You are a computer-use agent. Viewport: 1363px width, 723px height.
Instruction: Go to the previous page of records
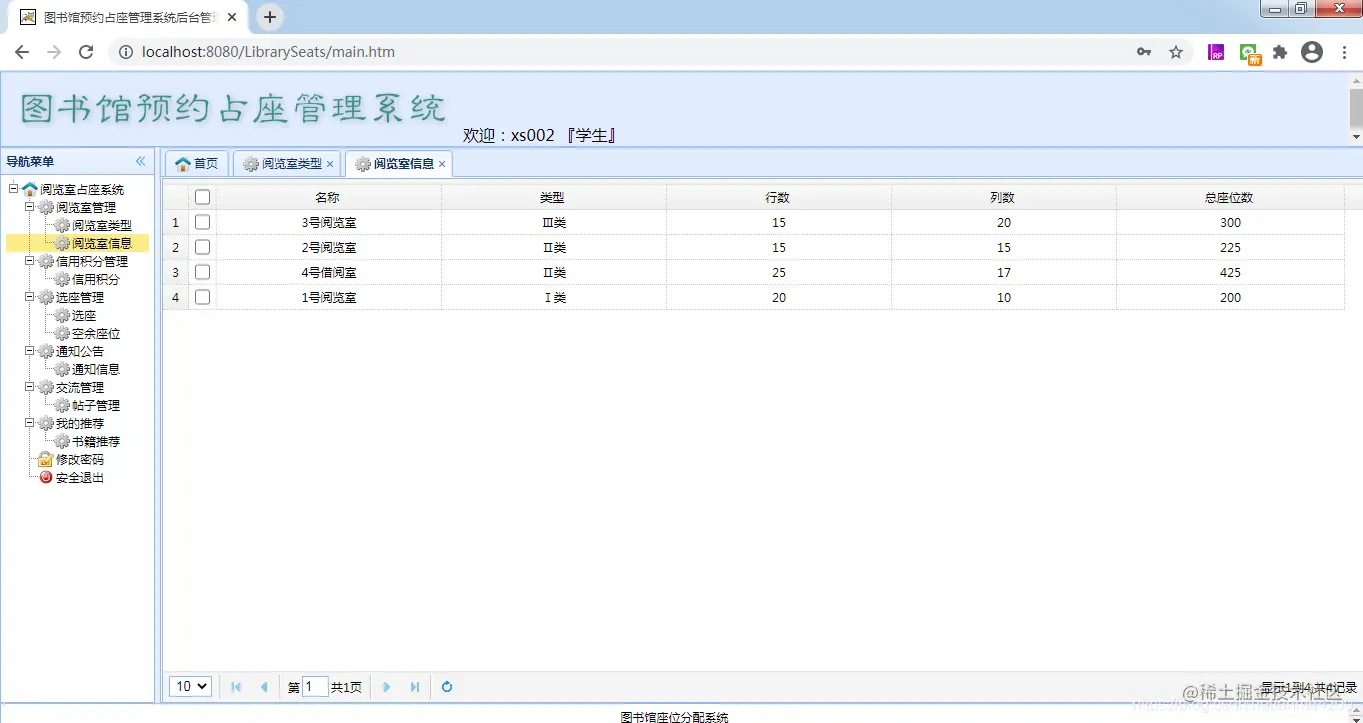pyautogui.click(x=264, y=687)
